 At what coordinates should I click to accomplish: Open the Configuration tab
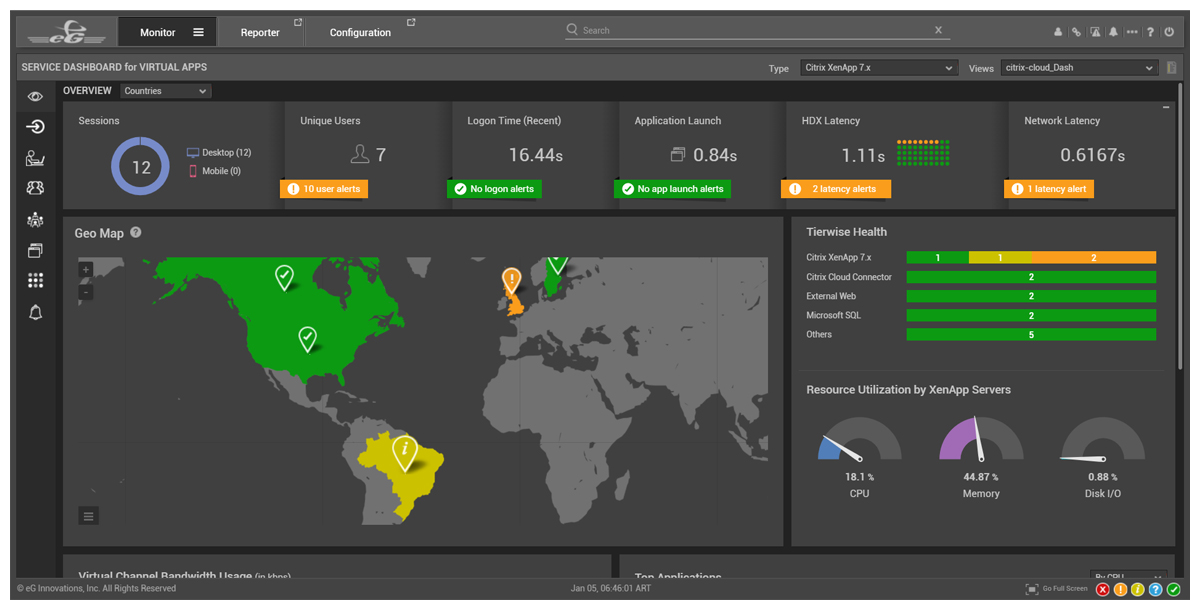(360, 33)
